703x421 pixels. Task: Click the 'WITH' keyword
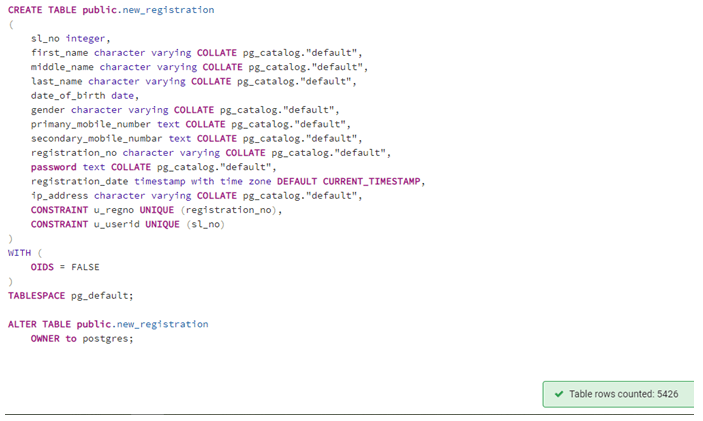(x=19, y=253)
